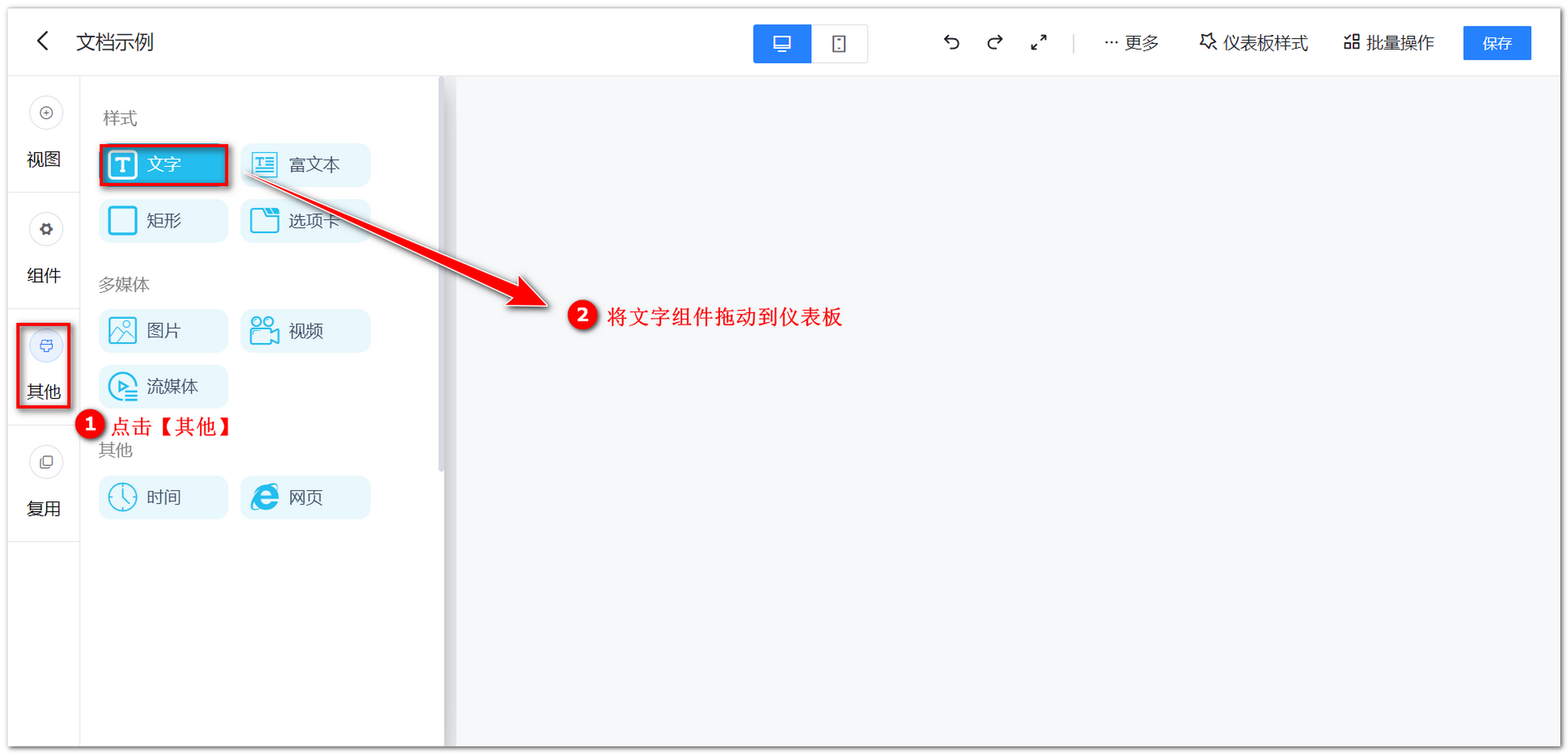Screen dimensions: 1568x754
Task: Select the 流媒体 component
Action: coord(164,387)
